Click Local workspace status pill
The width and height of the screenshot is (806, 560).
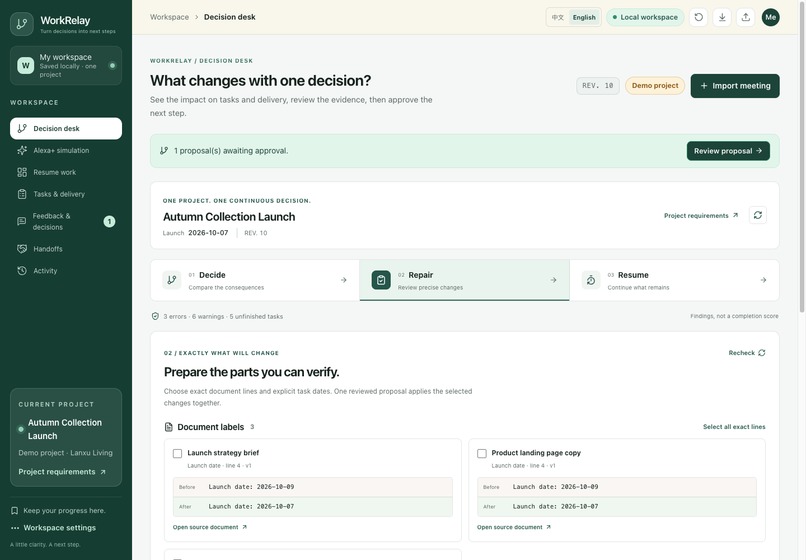point(645,17)
